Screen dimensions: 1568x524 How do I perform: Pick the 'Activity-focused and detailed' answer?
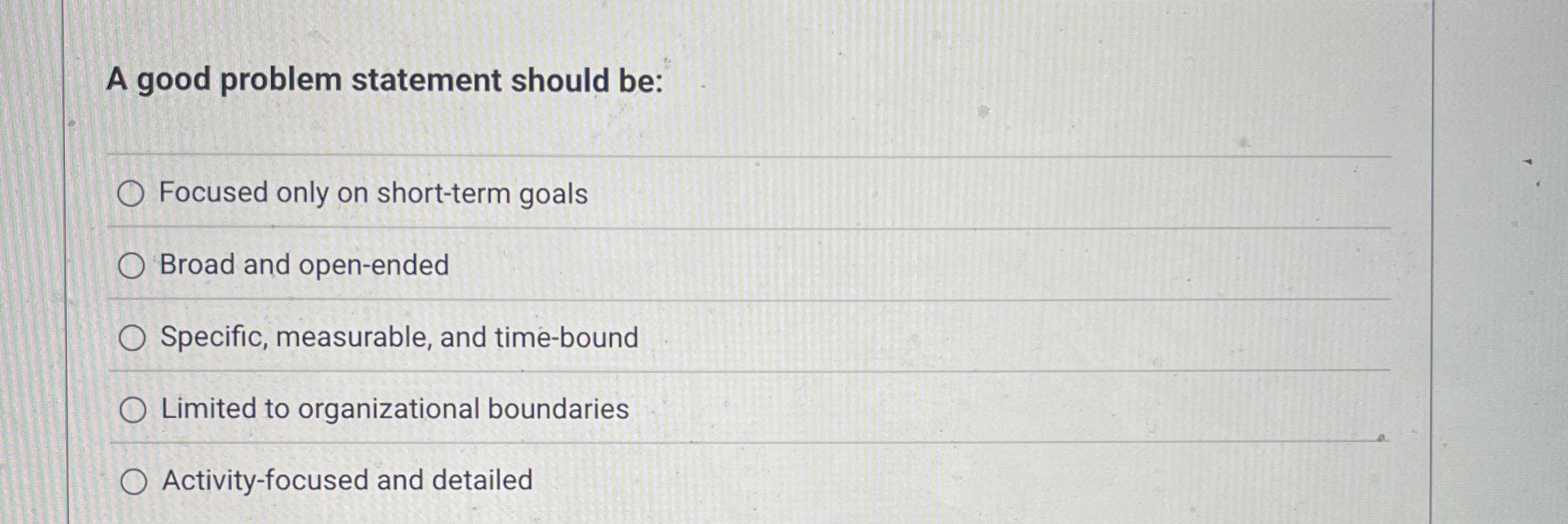coord(132,481)
